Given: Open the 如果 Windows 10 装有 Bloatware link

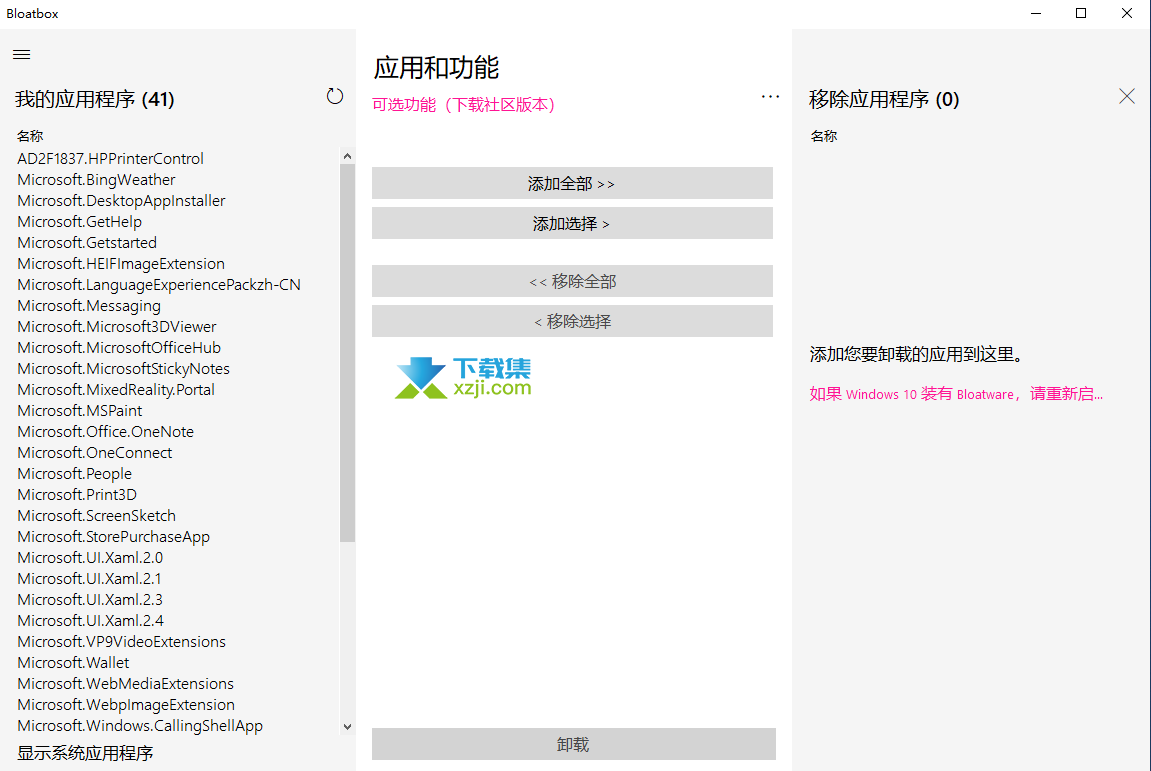Looking at the screenshot, I should (x=956, y=394).
